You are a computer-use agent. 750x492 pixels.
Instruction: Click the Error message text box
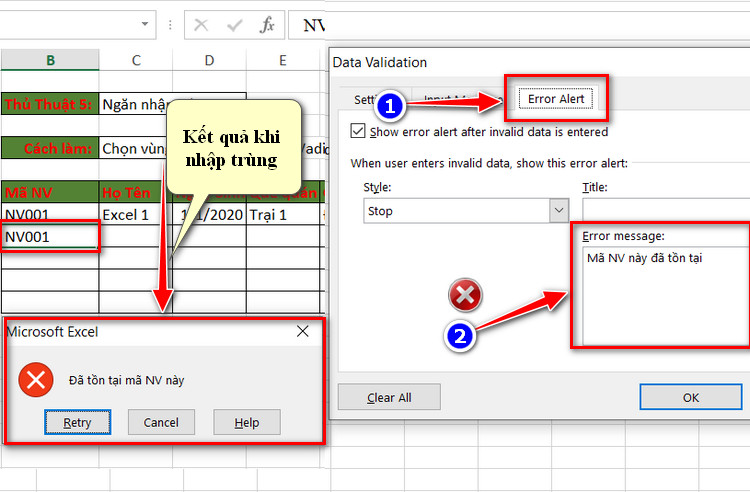coord(666,295)
